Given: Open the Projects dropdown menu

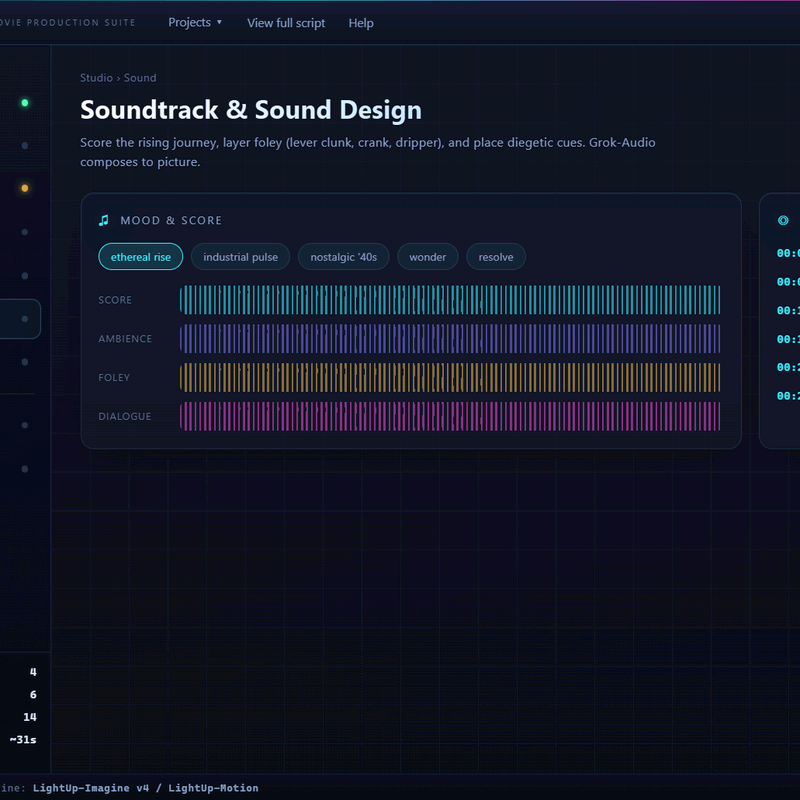Looking at the screenshot, I should [x=194, y=22].
